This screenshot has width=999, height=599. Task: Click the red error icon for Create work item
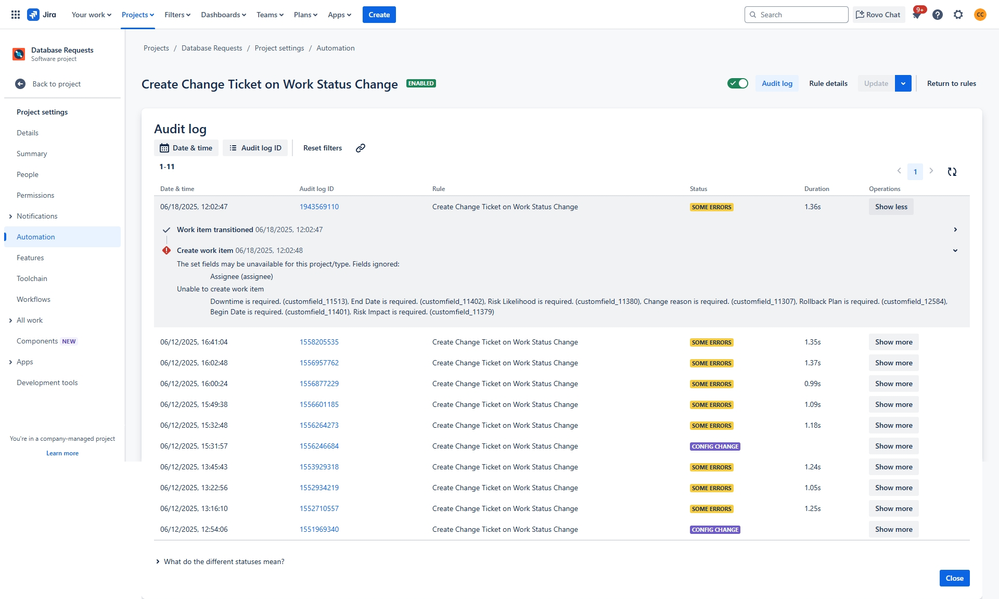166,250
